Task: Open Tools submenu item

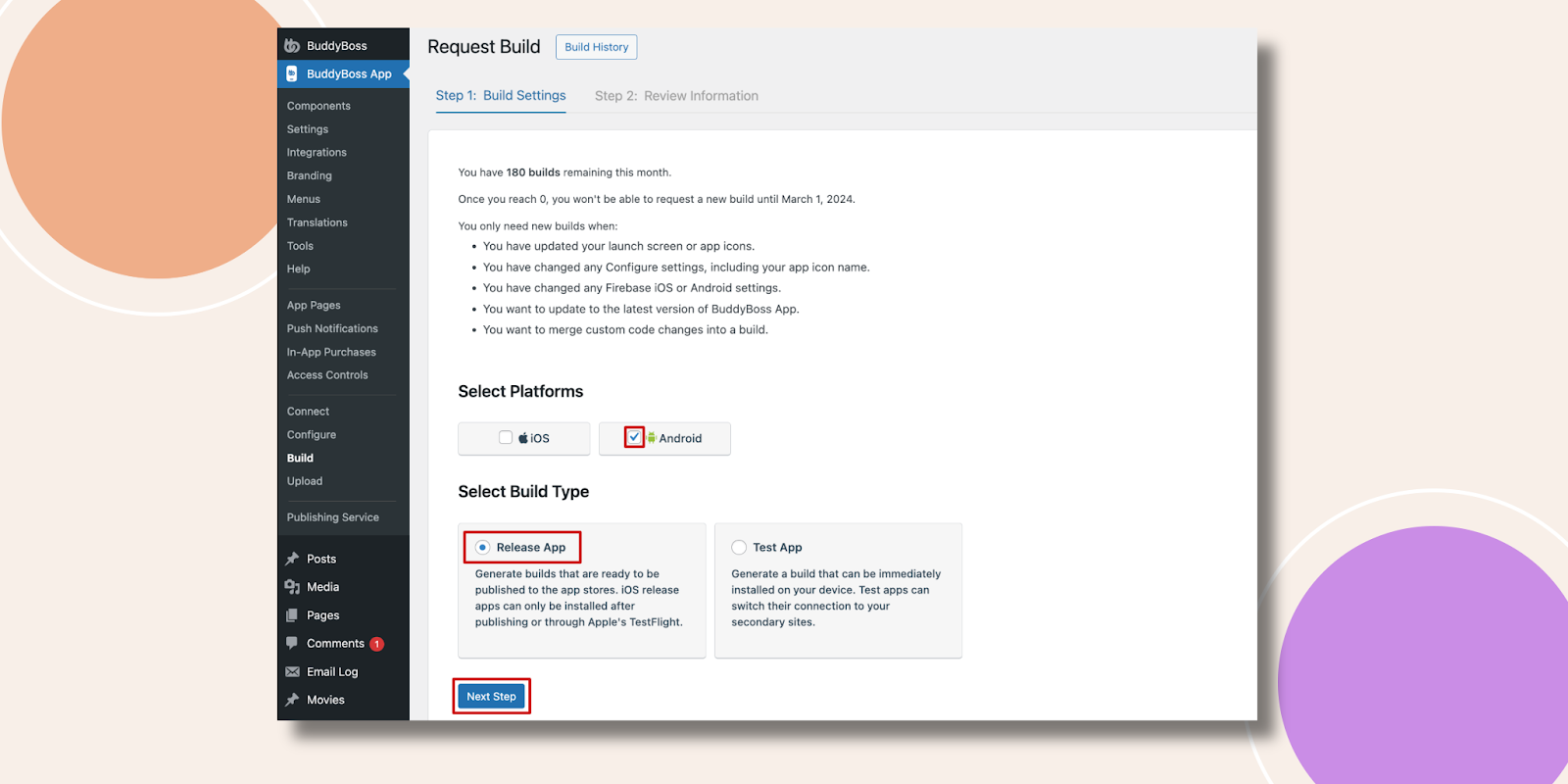Action: pos(300,246)
